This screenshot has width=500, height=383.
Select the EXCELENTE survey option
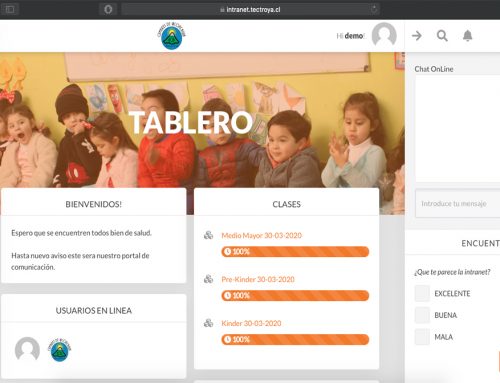point(422,293)
